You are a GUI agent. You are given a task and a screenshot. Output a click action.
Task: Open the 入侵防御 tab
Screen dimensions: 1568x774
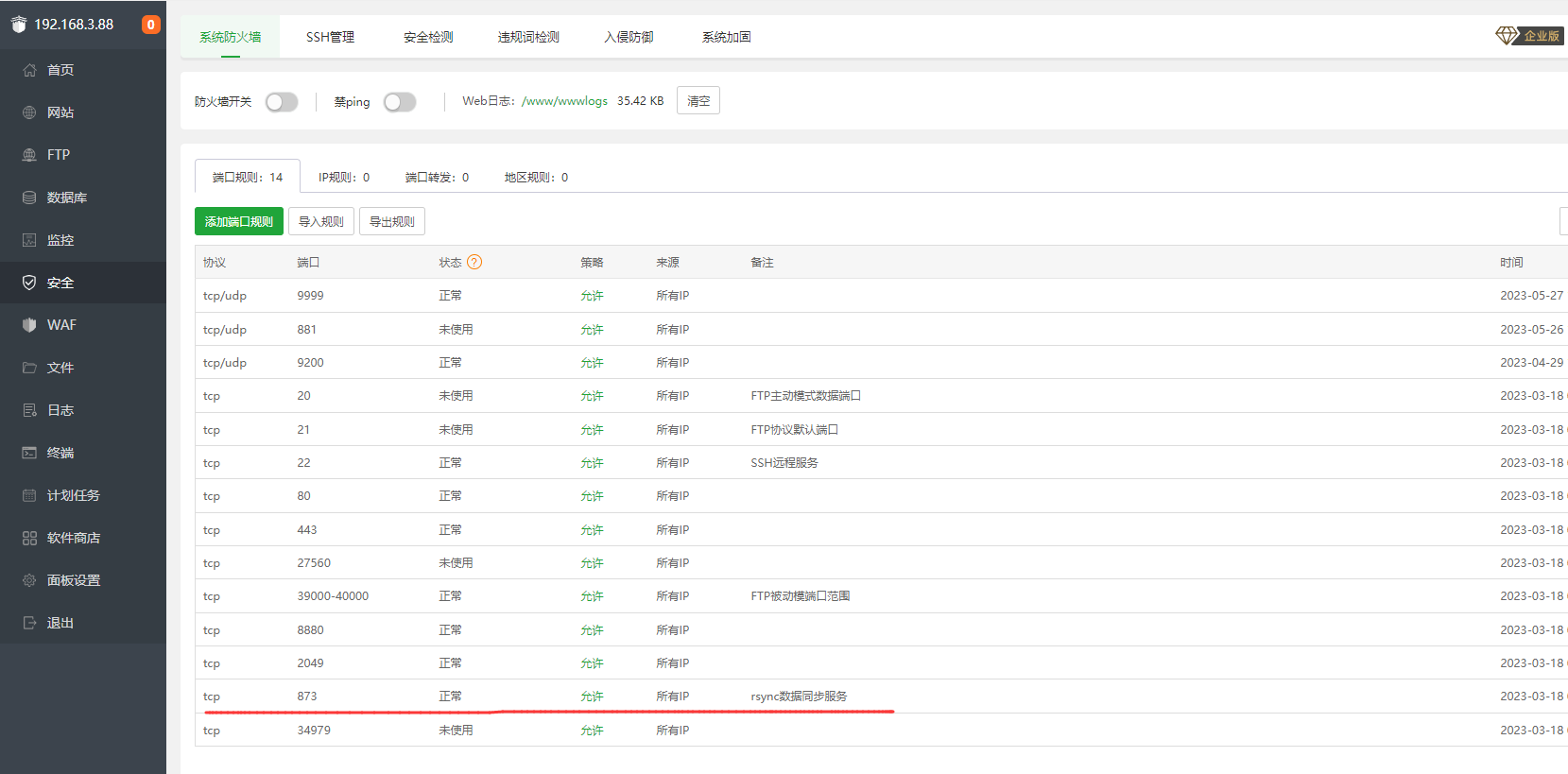(x=629, y=37)
